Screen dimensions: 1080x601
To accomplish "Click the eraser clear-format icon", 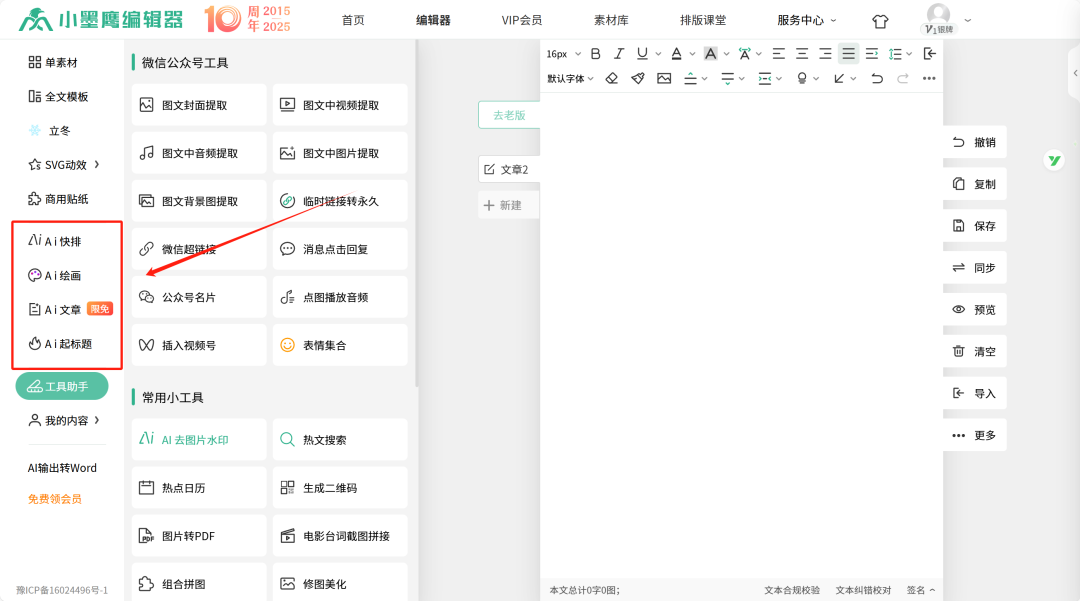I will coord(612,78).
